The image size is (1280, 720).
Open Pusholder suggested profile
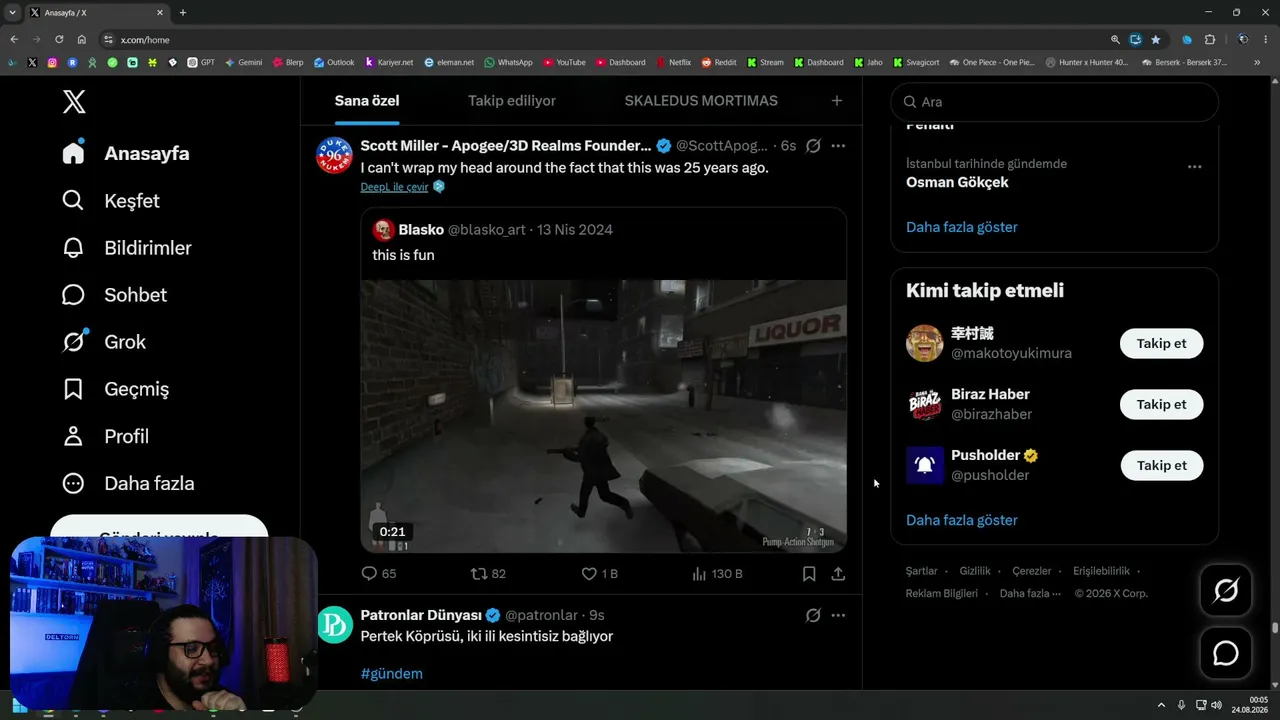click(x=994, y=465)
